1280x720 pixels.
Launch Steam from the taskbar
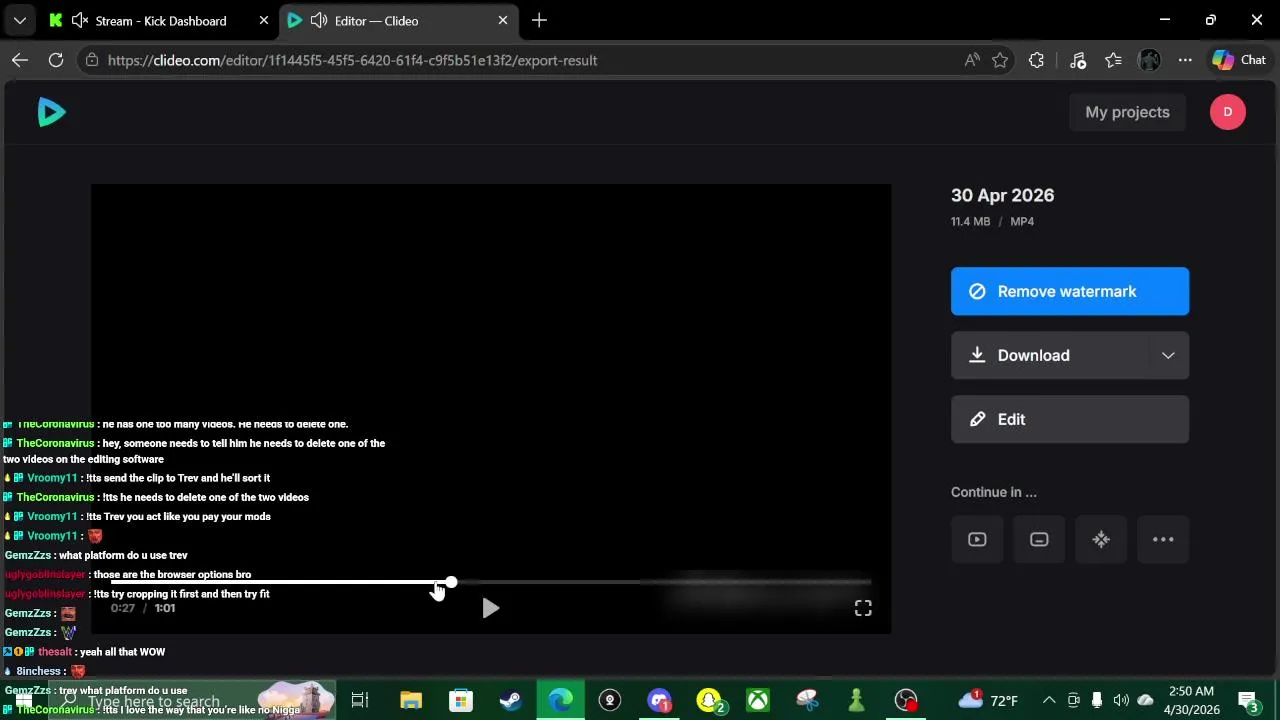510,700
